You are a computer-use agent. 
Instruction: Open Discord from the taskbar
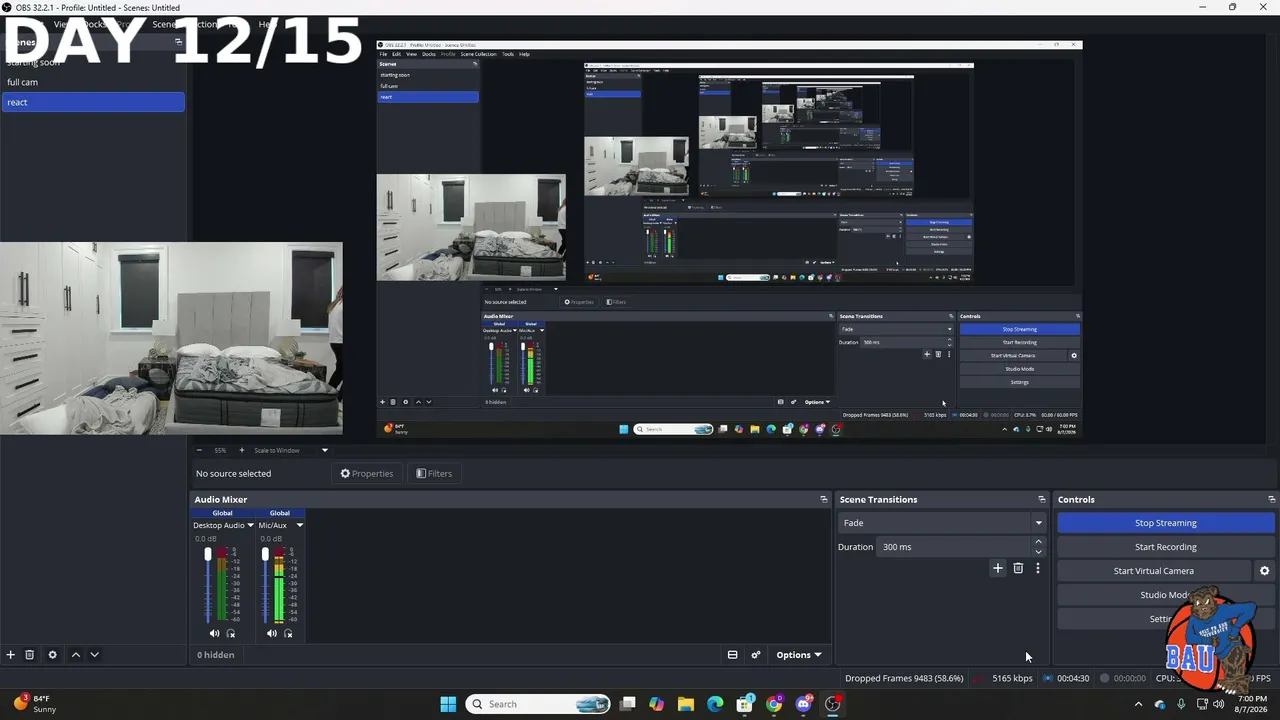[803, 704]
